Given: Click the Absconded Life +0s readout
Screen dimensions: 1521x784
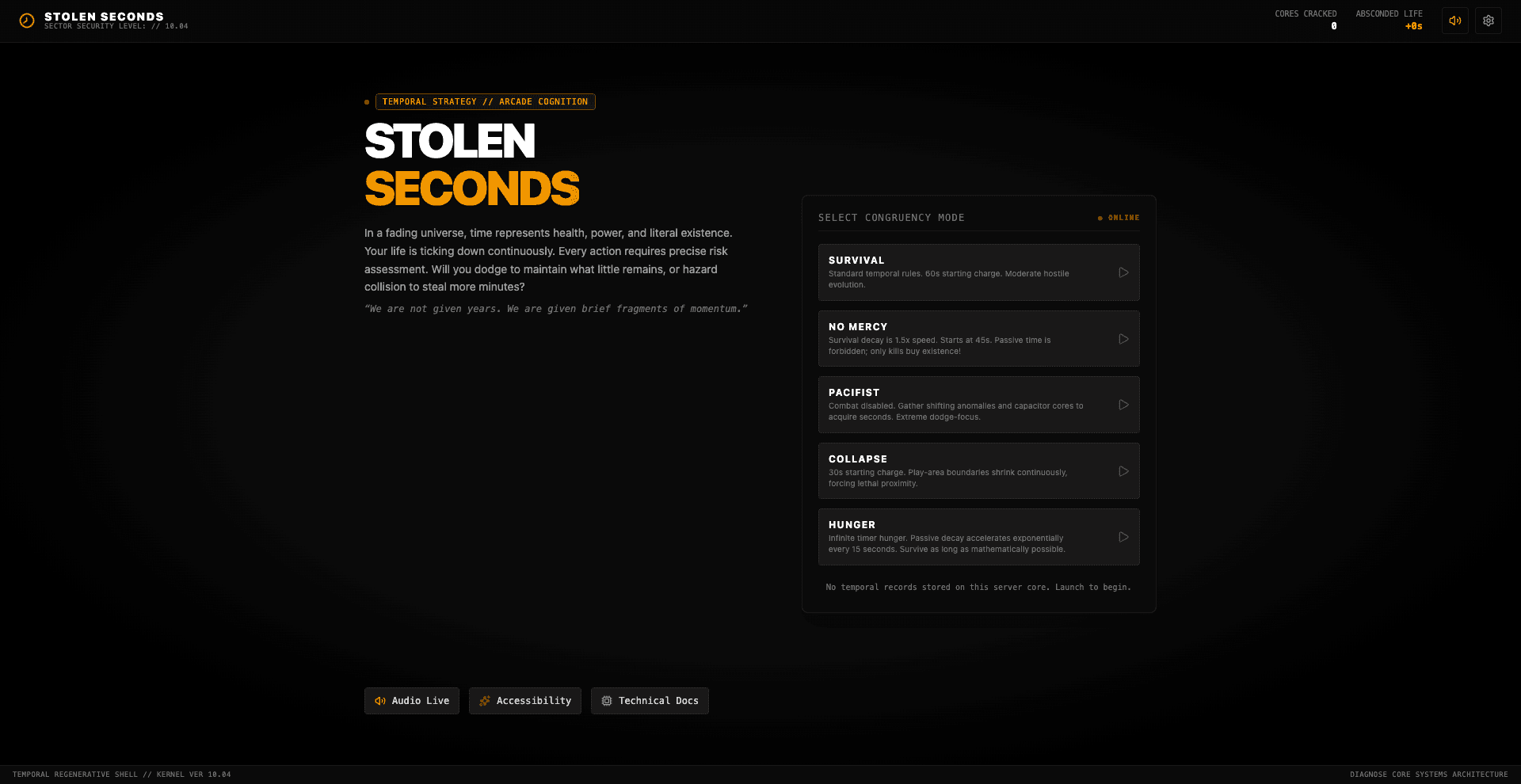Looking at the screenshot, I should click(1389, 20).
